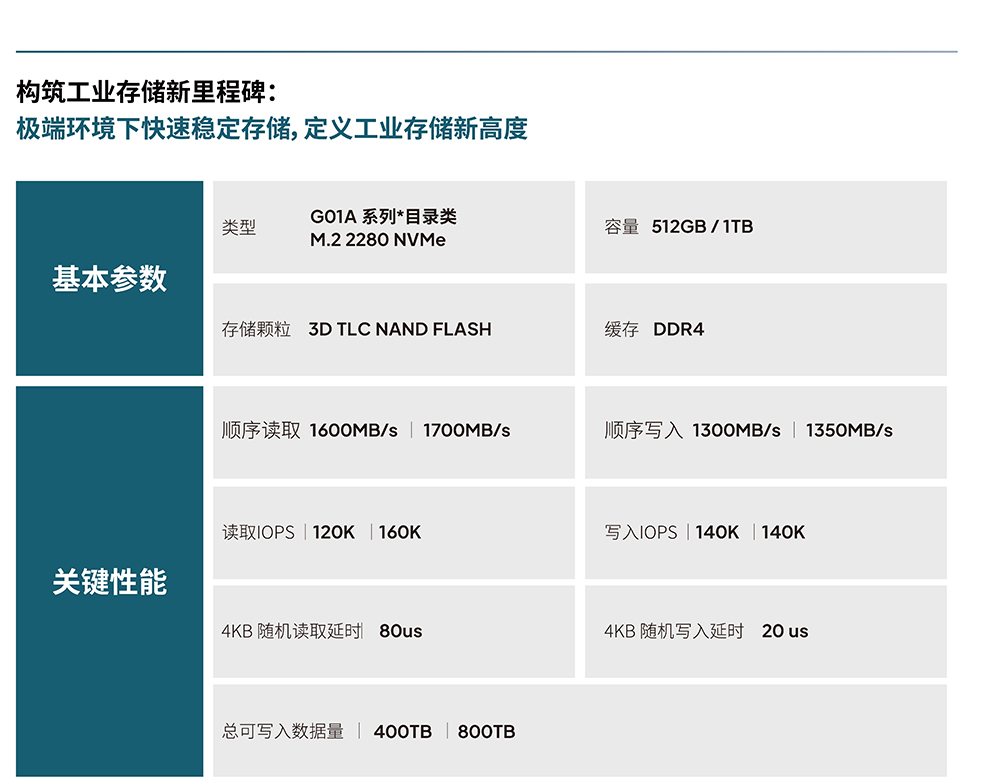The image size is (1000, 782).
Task: Click the 1700MB/s sequential read value
Action: pyautogui.click(x=466, y=431)
